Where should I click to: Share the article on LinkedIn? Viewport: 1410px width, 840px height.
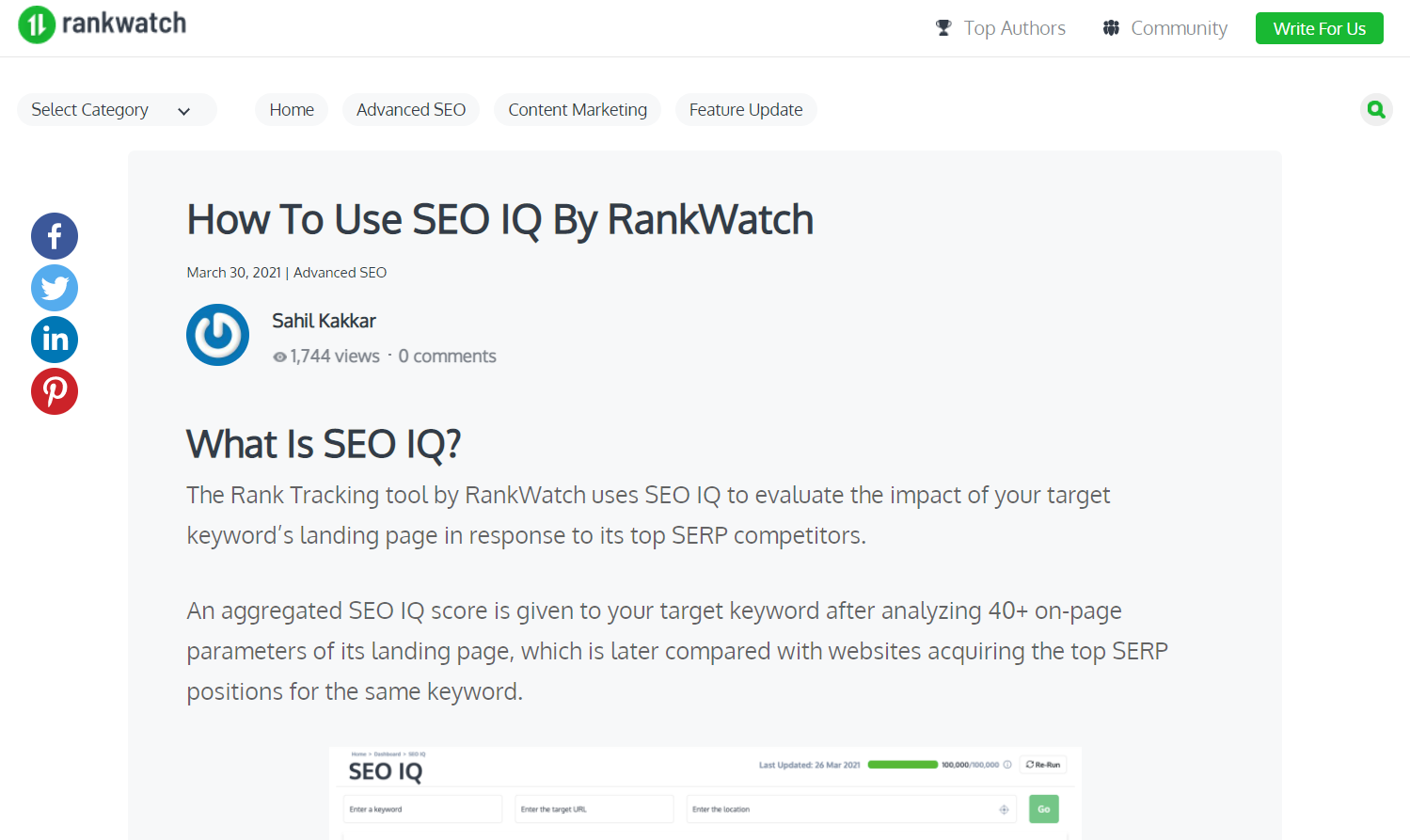pos(55,340)
